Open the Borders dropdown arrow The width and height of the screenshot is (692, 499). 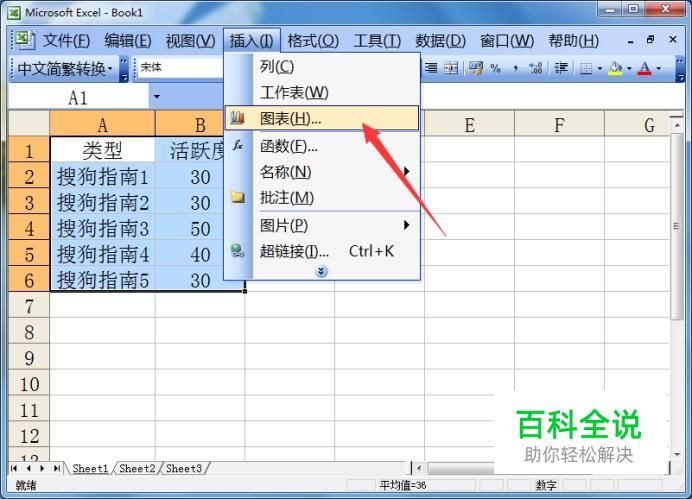[600, 68]
